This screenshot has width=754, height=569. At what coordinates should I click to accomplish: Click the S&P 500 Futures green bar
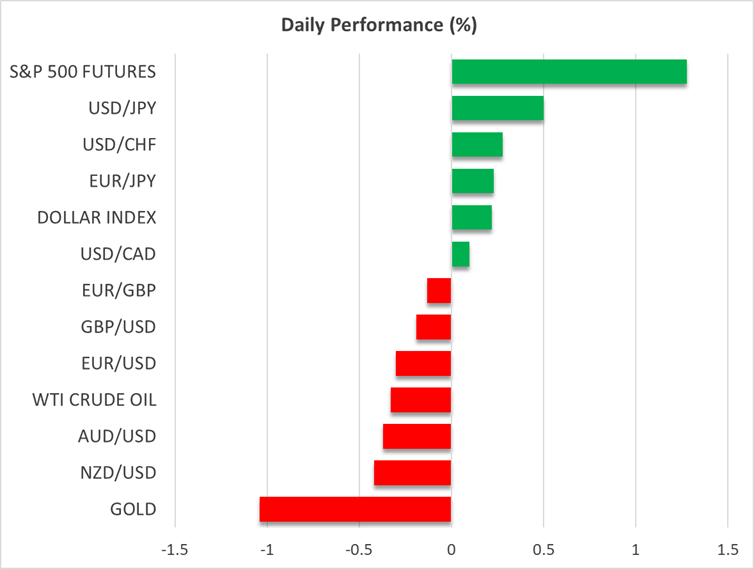pyautogui.click(x=568, y=72)
